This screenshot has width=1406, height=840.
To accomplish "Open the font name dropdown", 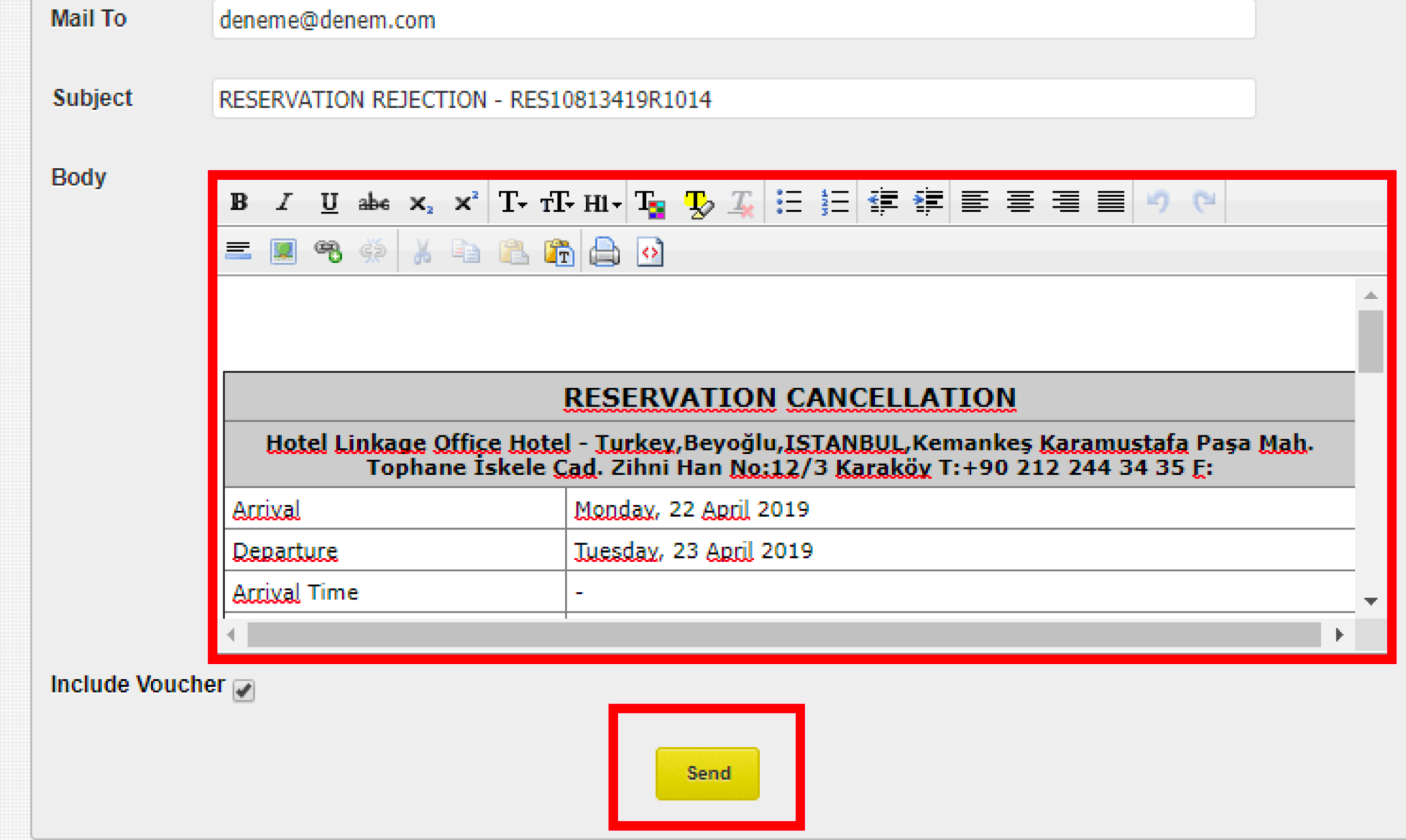I will [x=513, y=203].
